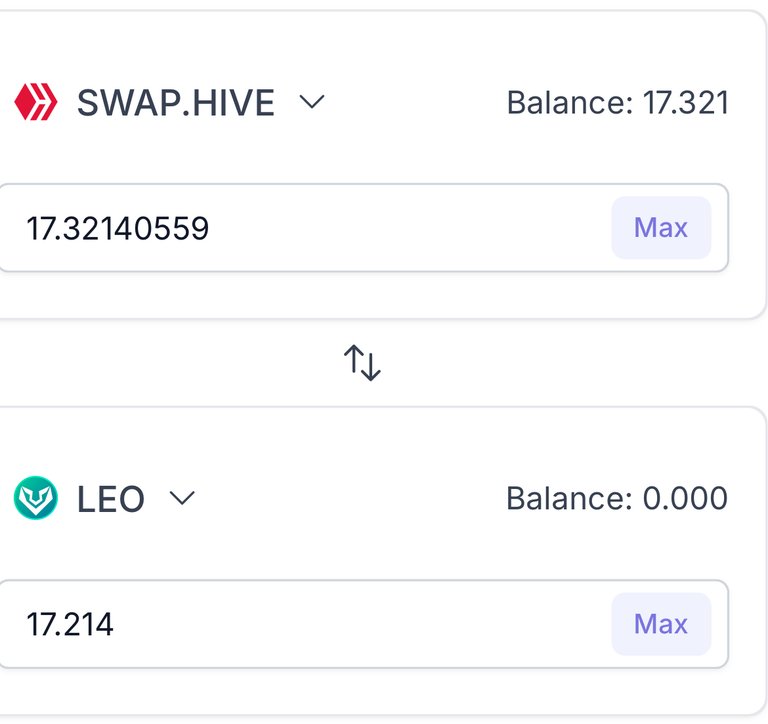Image resolution: width=768 pixels, height=724 pixels.
Task: Open token selector via LEO name
Action: (111, 499)
